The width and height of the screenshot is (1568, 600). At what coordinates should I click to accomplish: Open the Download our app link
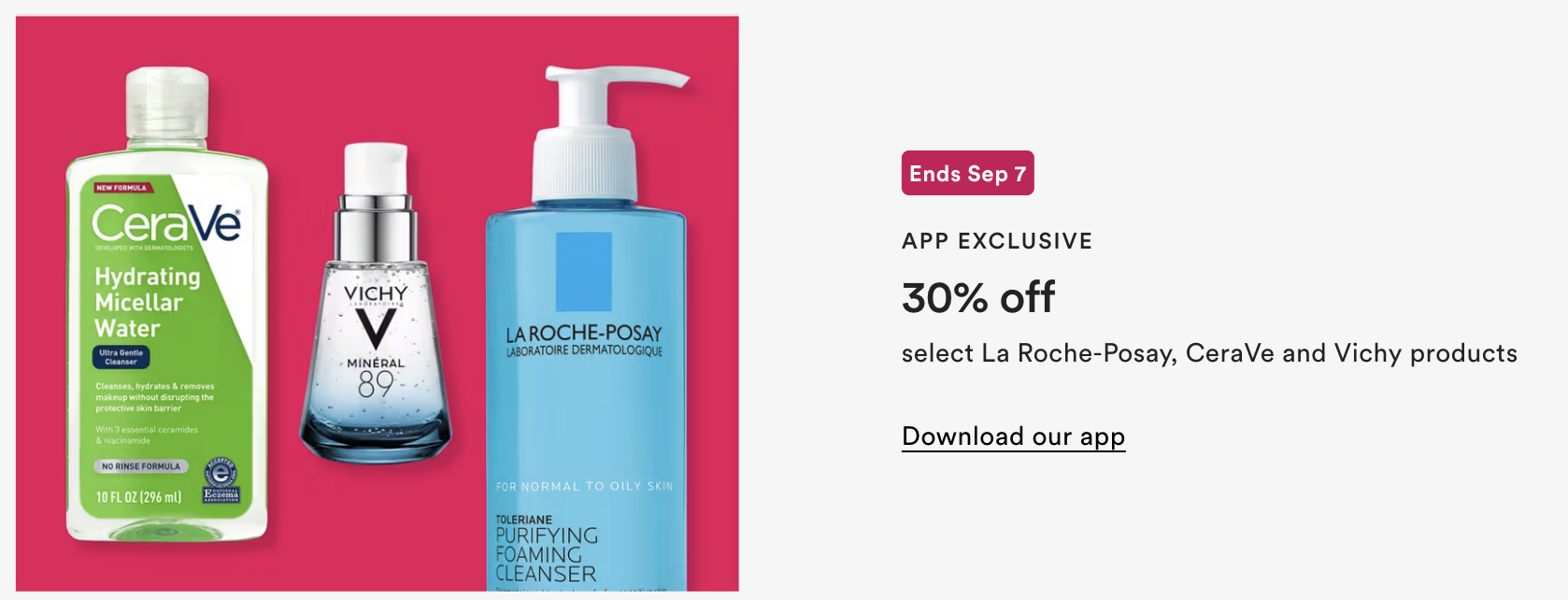1013,436
